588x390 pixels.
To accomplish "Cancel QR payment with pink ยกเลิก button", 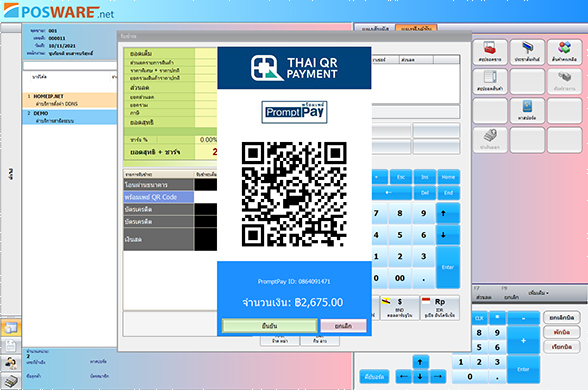I will tap(343, 326).
